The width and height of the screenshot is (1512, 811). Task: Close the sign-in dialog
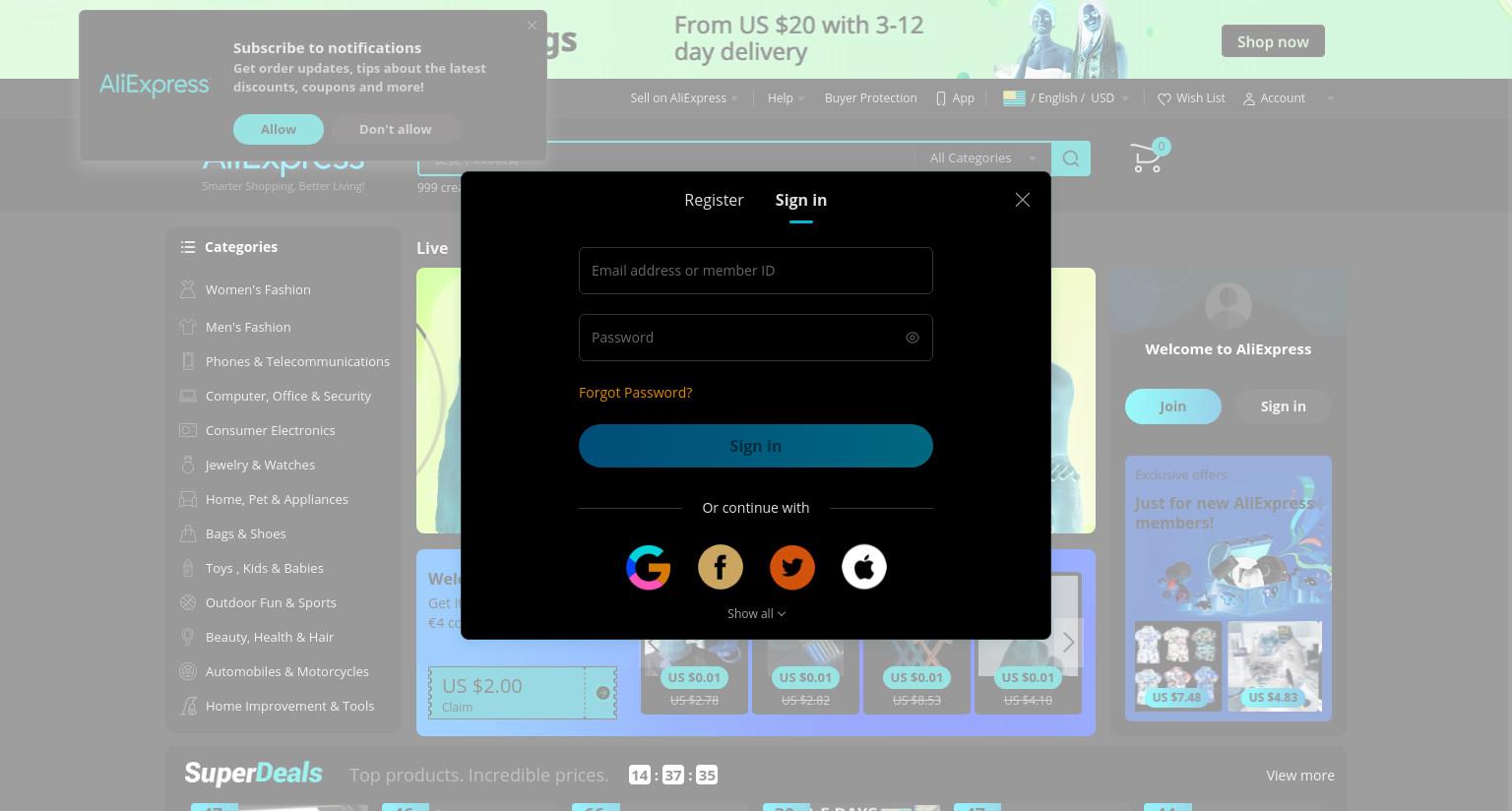(1023, 200)
